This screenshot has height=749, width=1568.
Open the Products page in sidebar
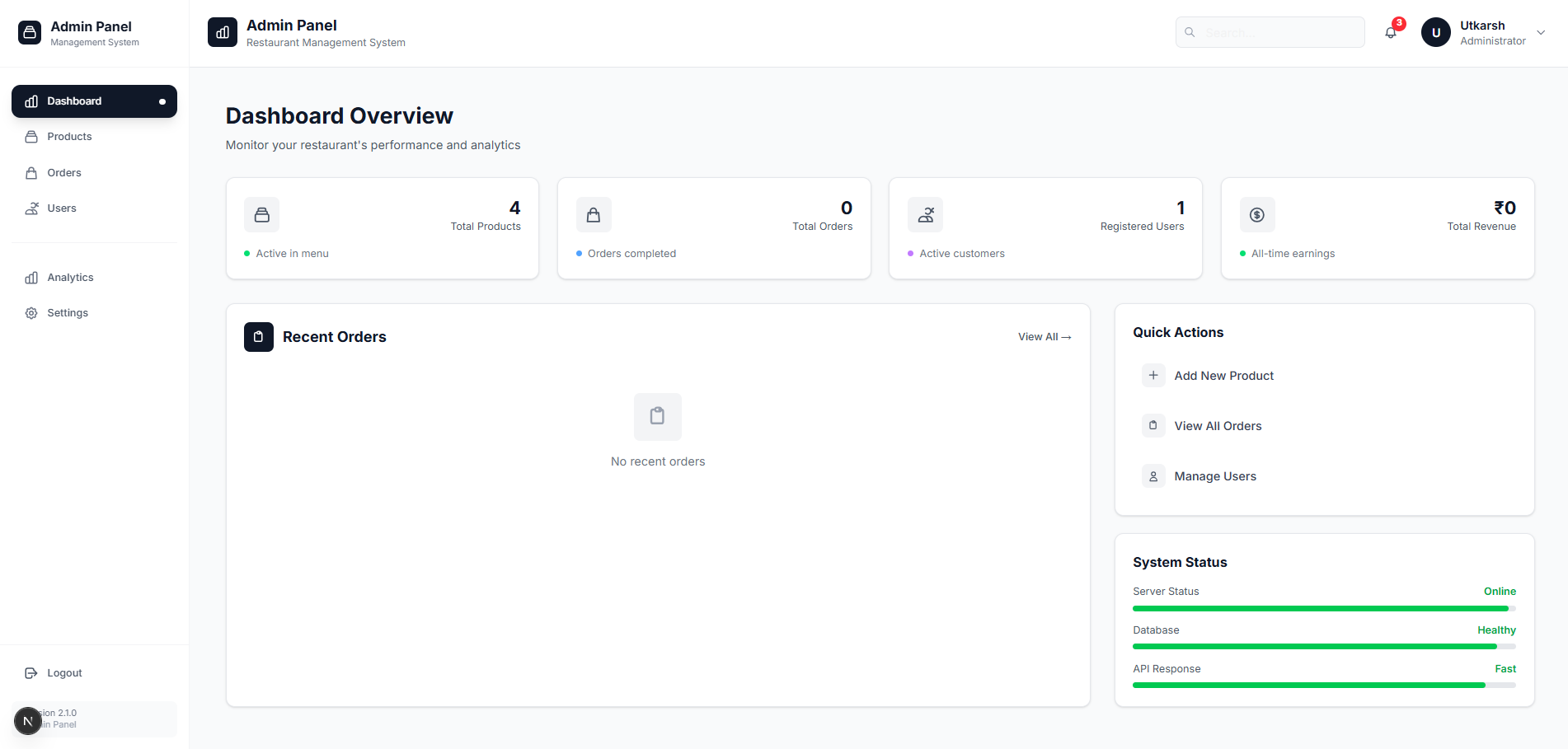tap(69, 137)
